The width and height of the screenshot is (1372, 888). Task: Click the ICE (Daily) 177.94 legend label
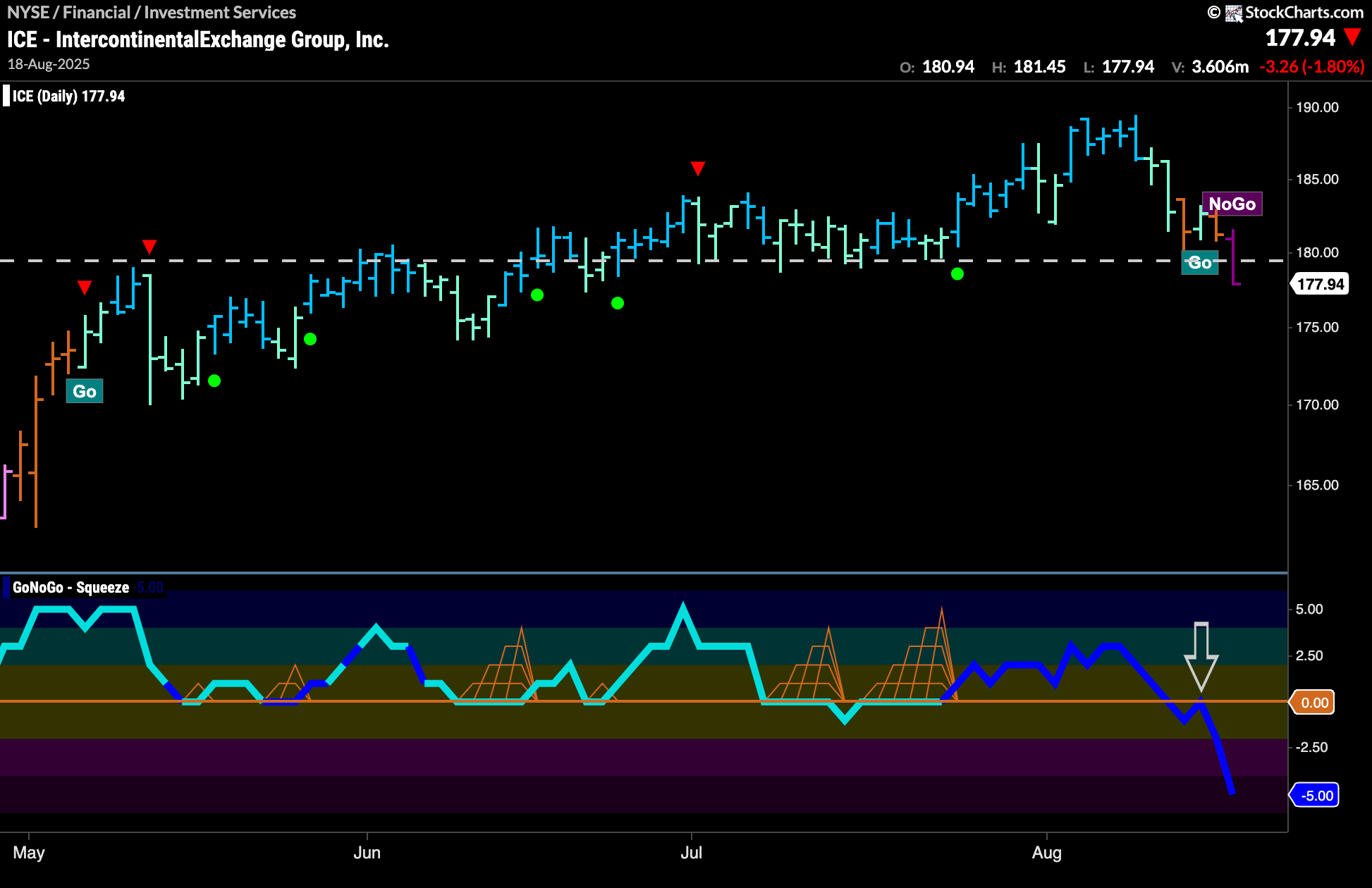click(68, 96)
